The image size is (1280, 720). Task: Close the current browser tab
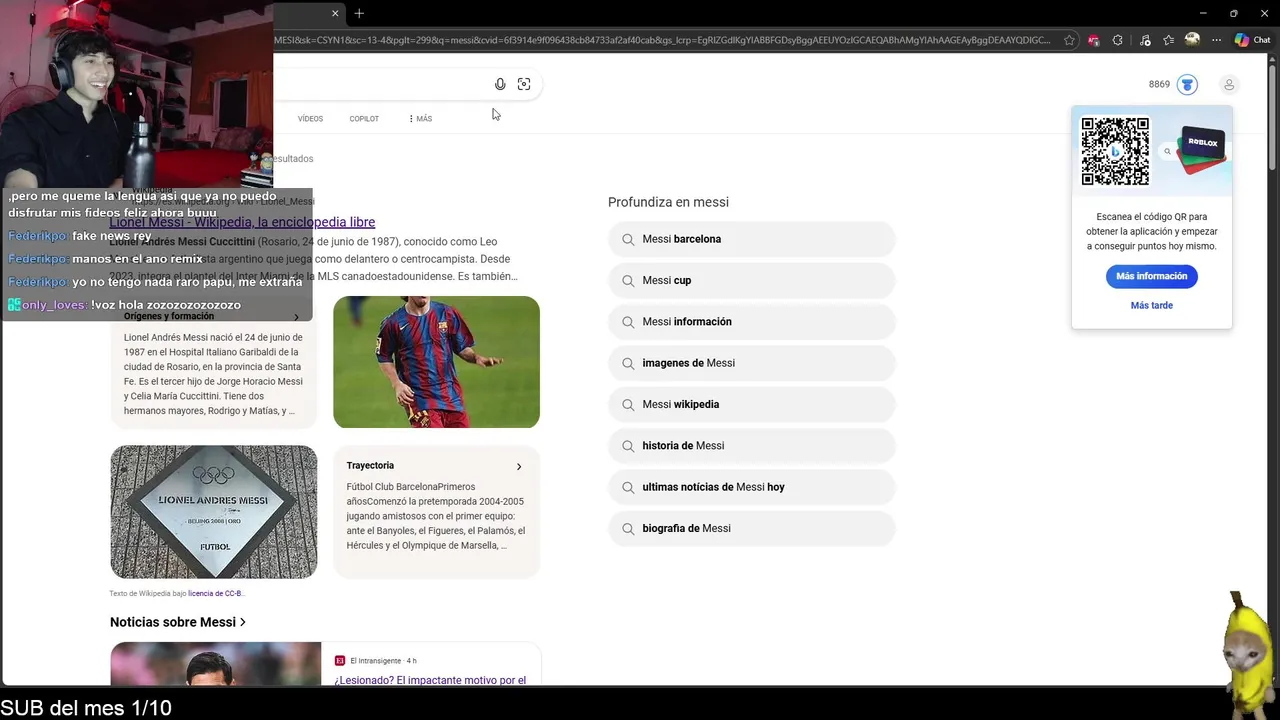[x=335, y=13]
